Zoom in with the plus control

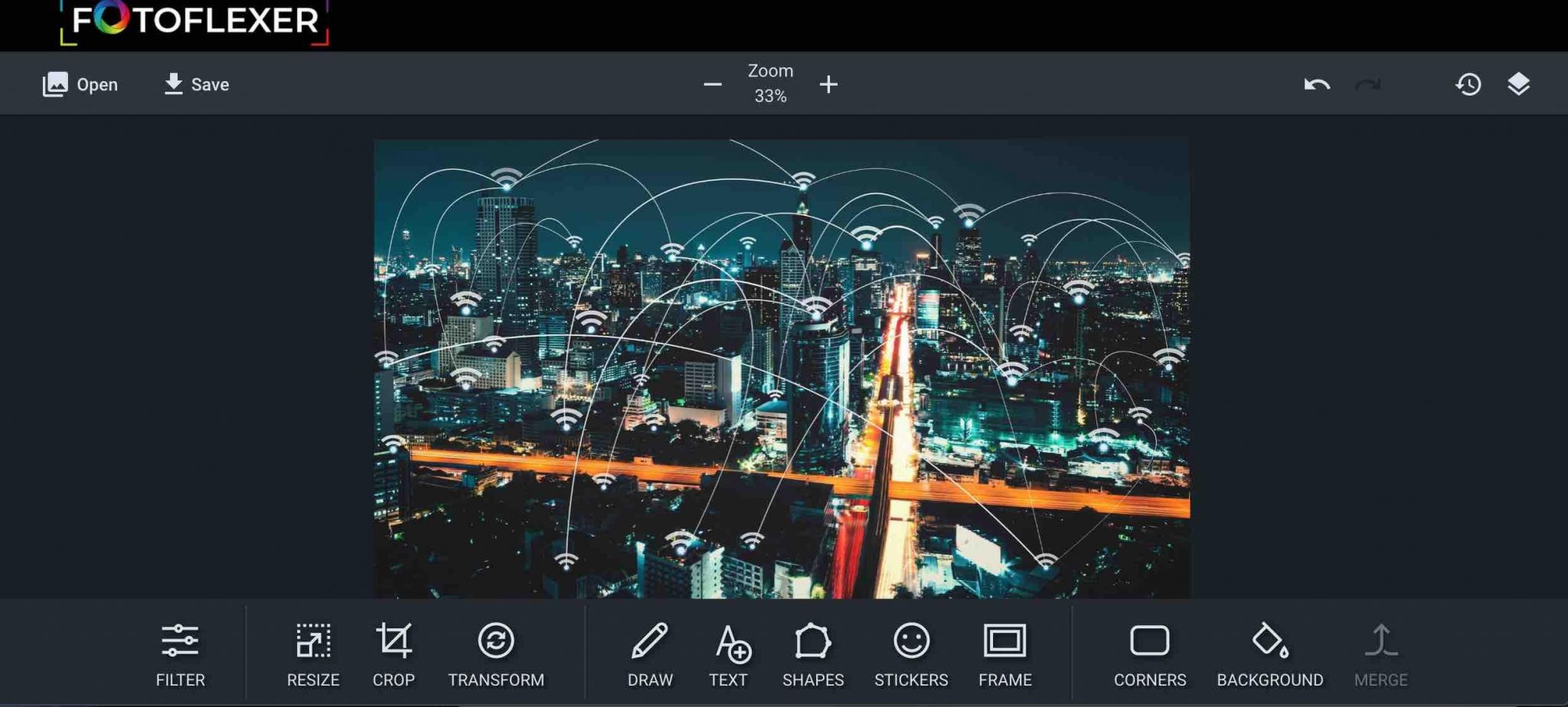pos(828,85)
